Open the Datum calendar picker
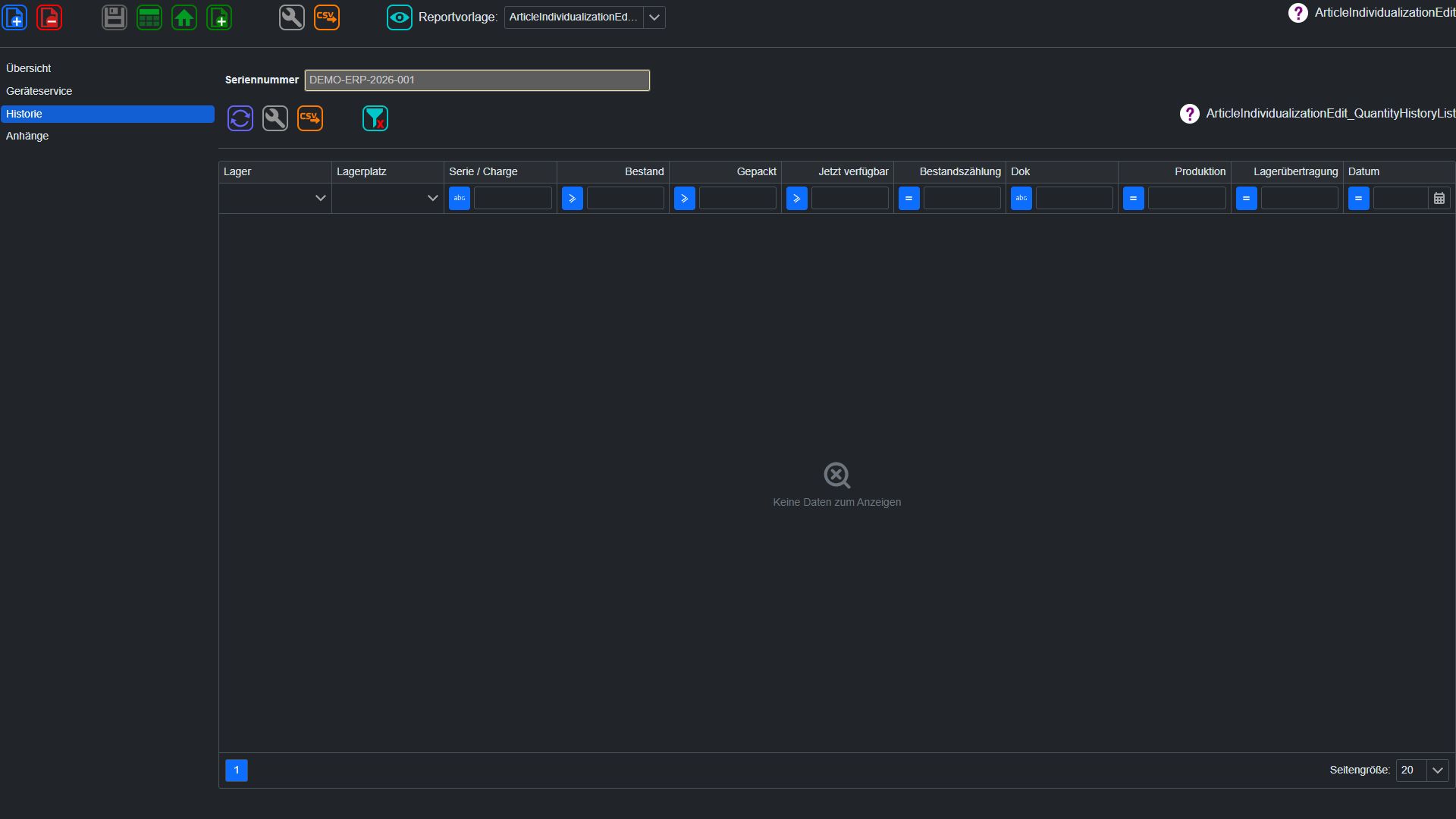This screenshot has width=1456, height=819. (1439, 198)
